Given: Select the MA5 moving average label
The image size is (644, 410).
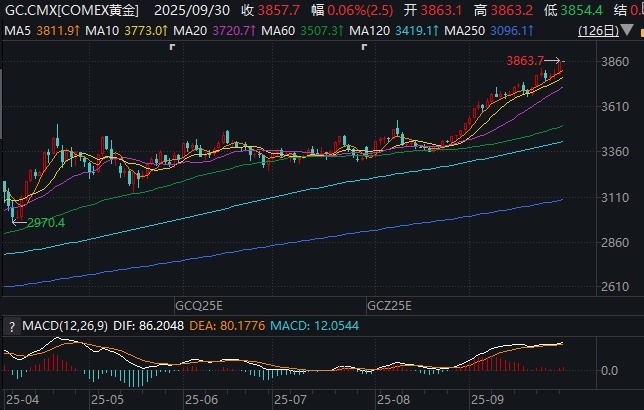Looking at the screenshot, I should [x=17, y=31].
